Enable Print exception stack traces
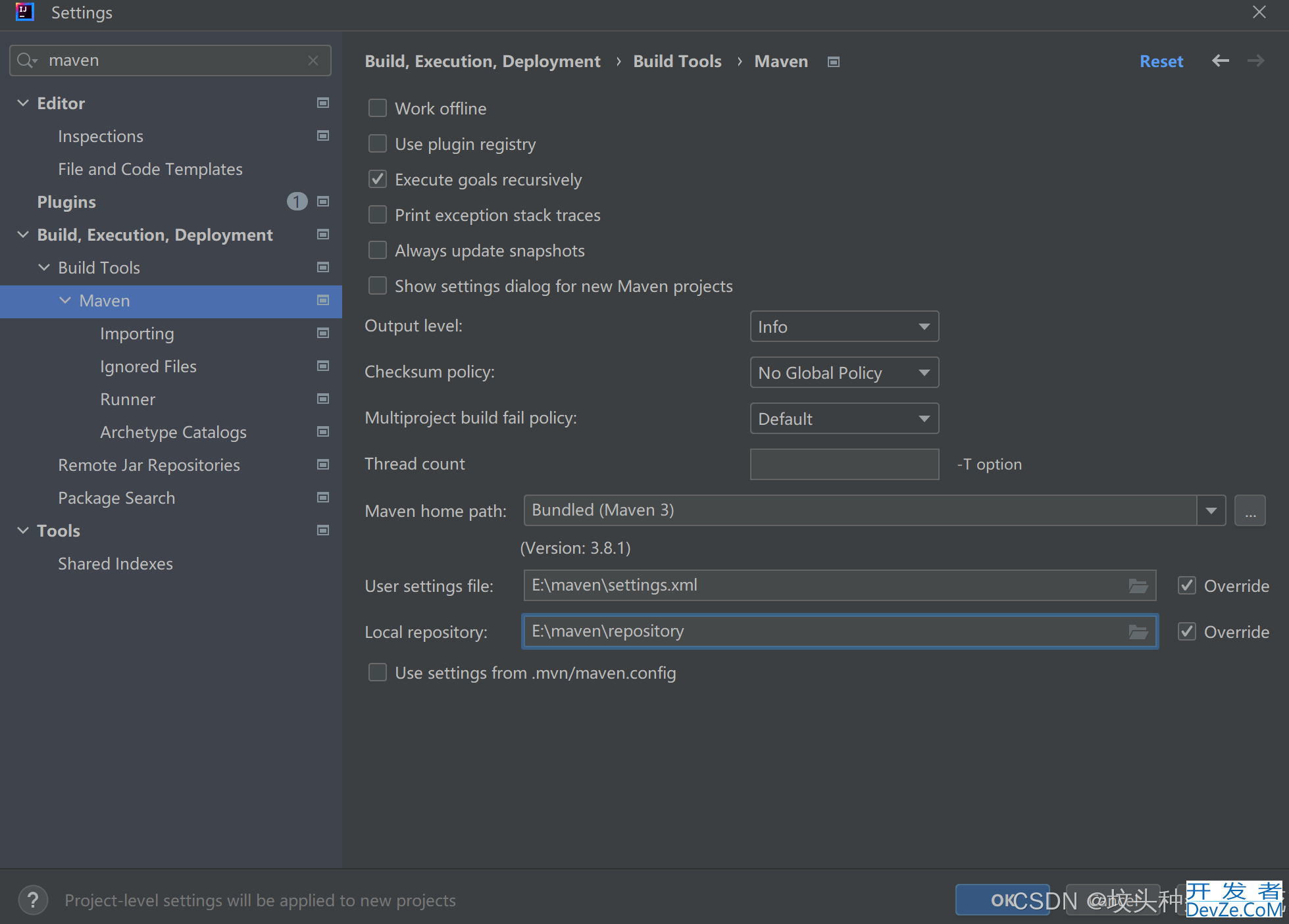The width and height of the screenshot is (1289, 924). [x=378, y=214]
